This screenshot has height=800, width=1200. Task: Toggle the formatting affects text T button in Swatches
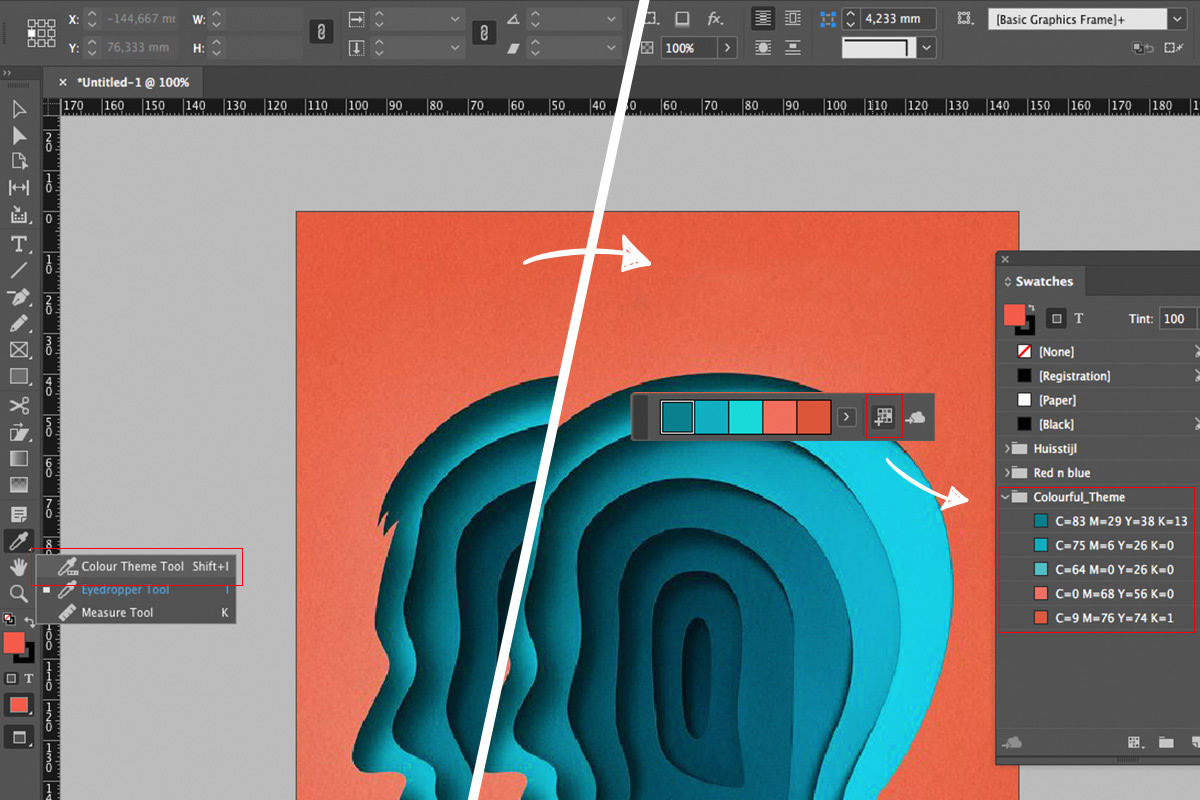pos(1079,319)
